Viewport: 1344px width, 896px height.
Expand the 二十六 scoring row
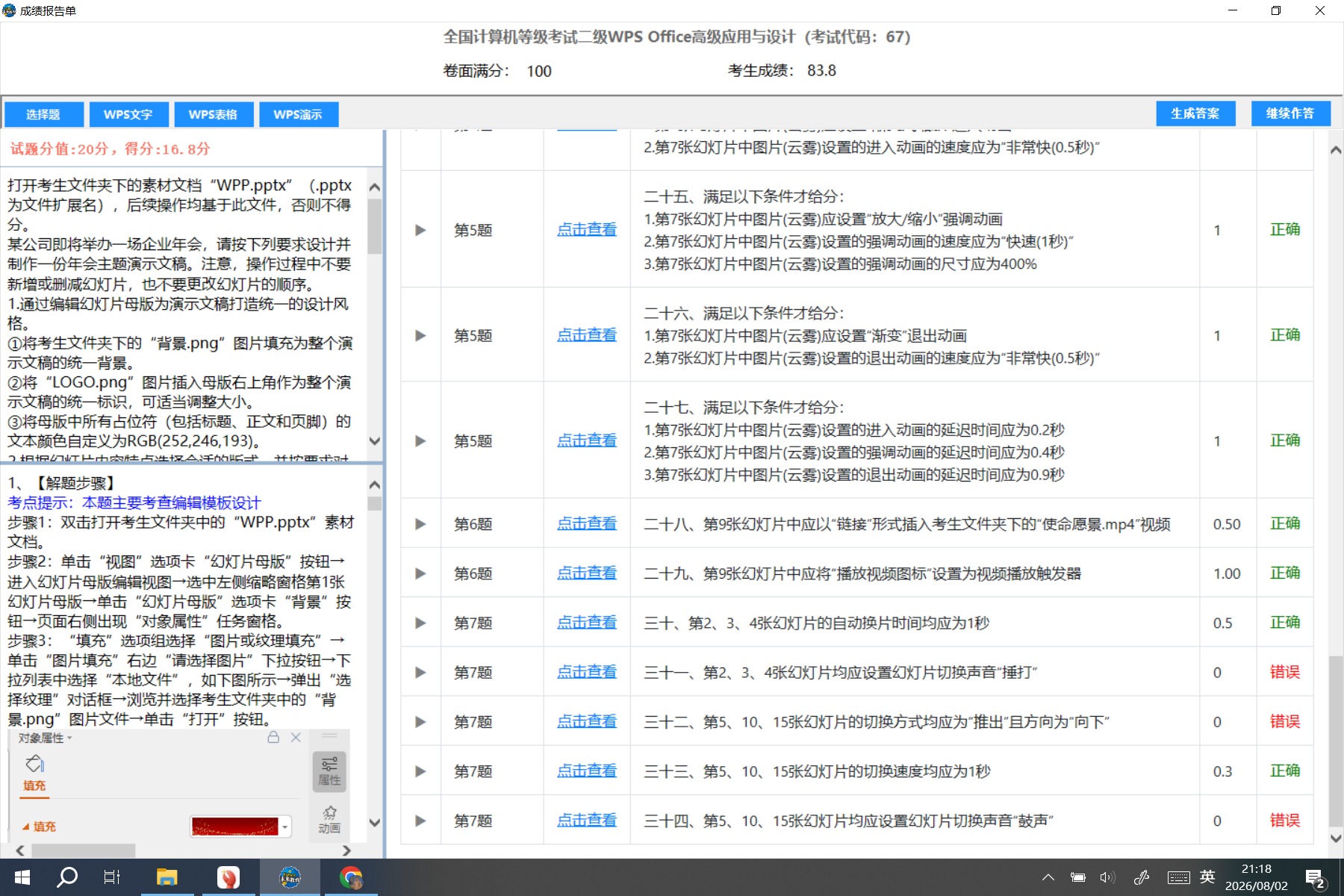pyautogui.click(x=420, y=335)
